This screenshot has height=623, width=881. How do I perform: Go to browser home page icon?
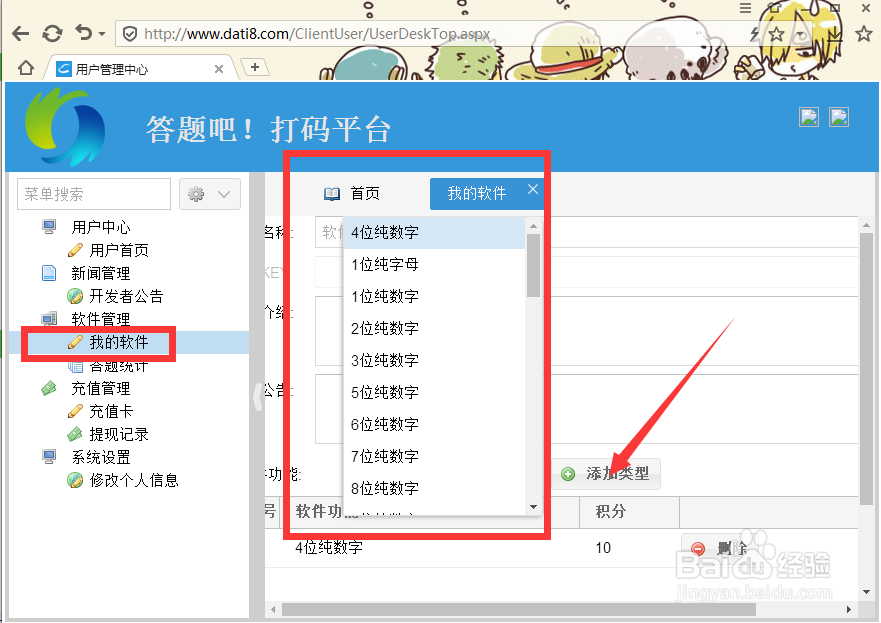point(26,68)
